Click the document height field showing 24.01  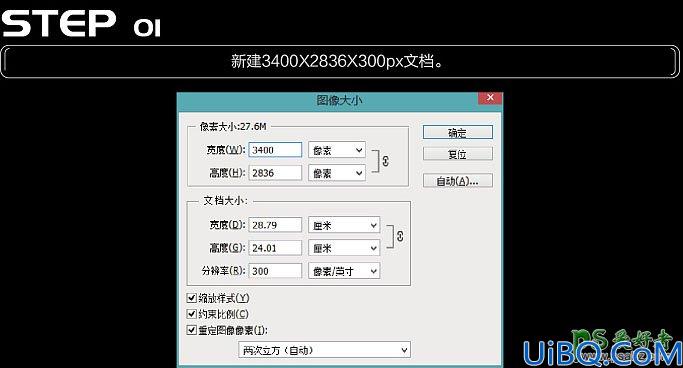click(275, 248)
